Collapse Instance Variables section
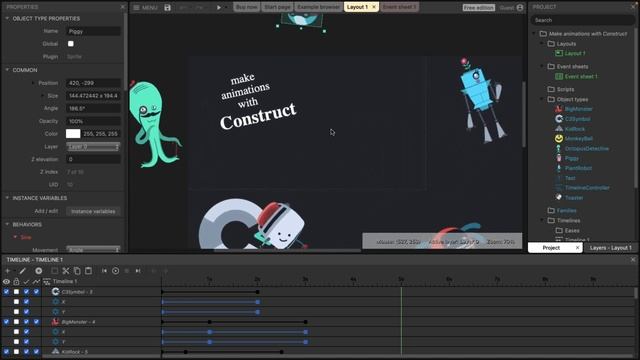Viewport: 640px width, 360px height. point(7,198)
